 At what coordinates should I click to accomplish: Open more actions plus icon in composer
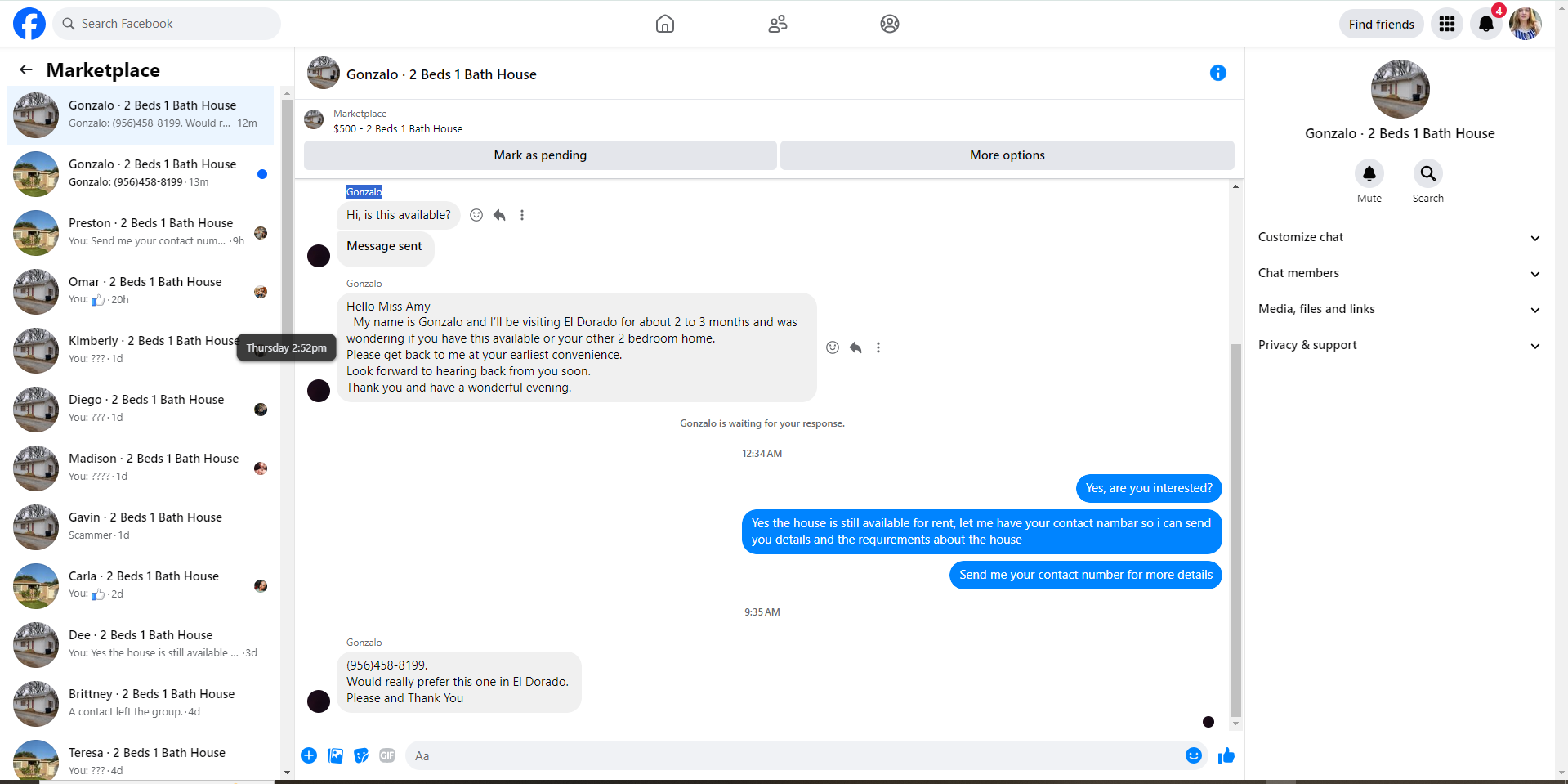[x=309, y=755]
